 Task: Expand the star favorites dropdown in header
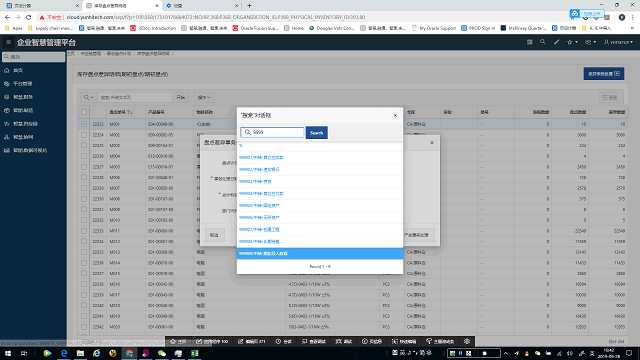click(572, 42)
